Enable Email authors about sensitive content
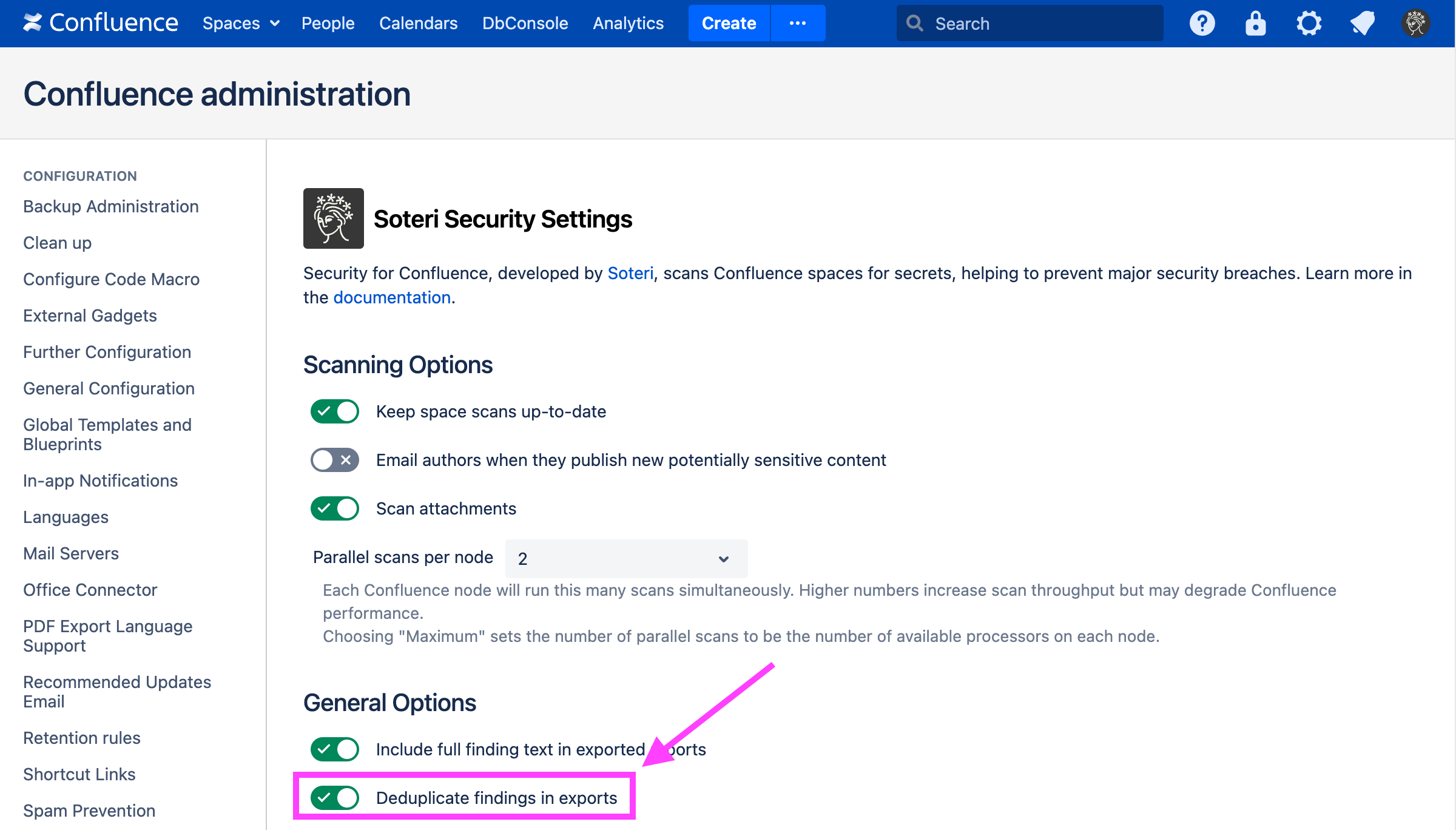 (335, 460)
